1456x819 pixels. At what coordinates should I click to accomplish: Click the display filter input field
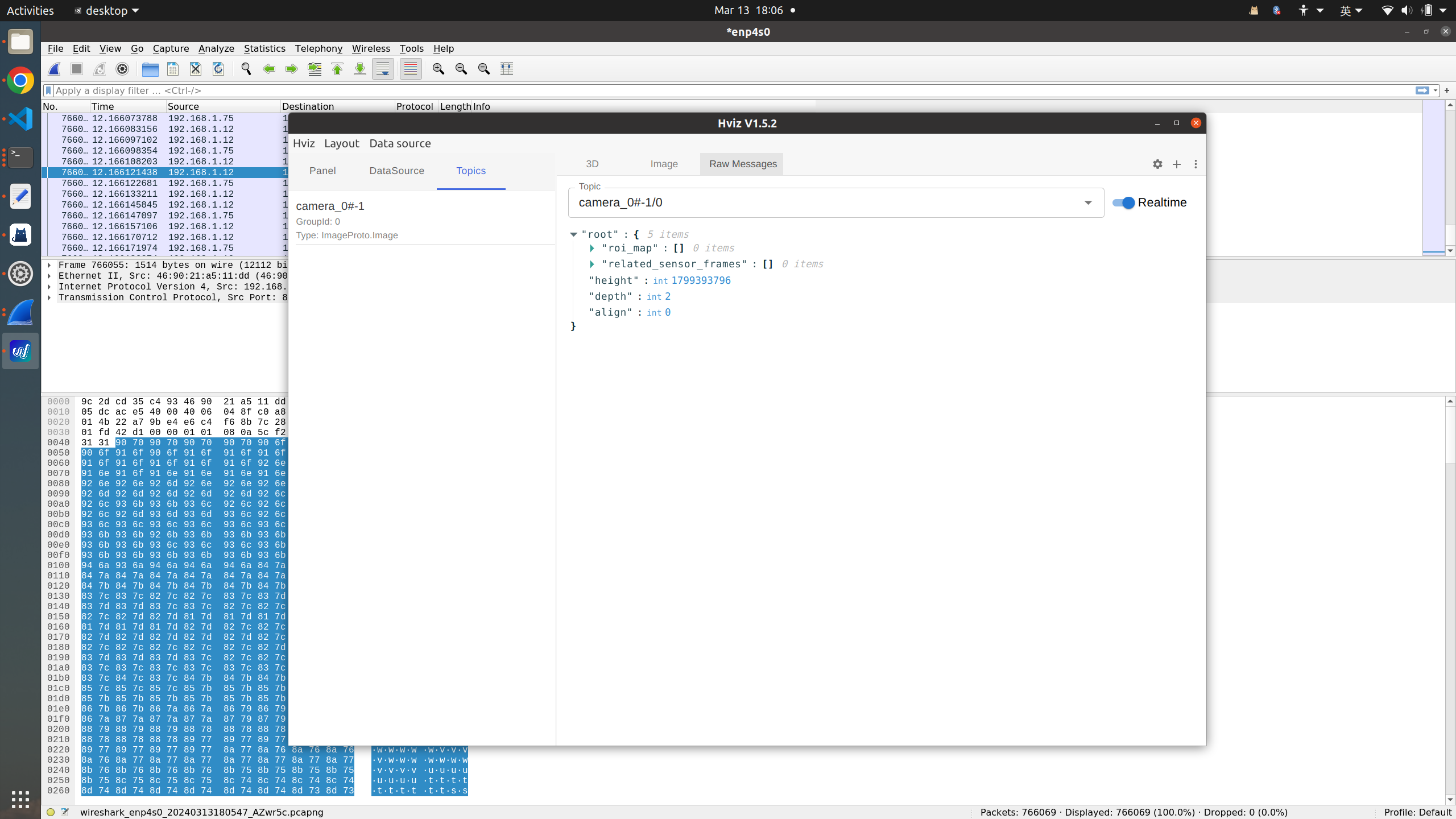pyautogui.click(x=728, y=90)
